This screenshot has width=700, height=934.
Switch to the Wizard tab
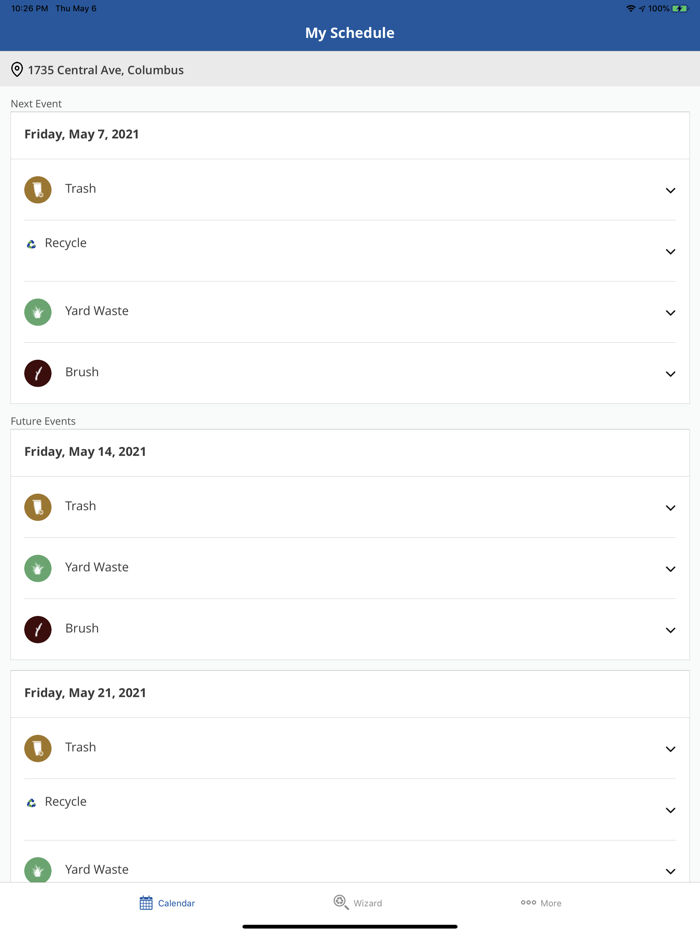pyautogui.click(x=358, y=903)
